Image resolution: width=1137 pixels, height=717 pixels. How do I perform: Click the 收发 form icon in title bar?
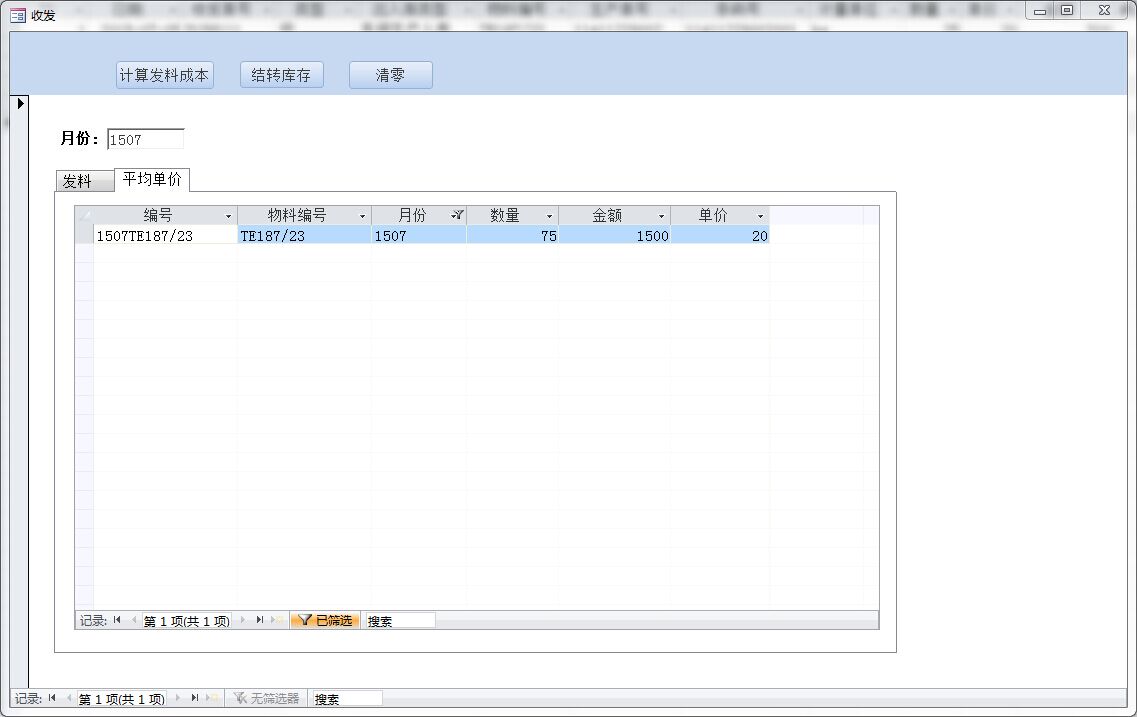pos(17,15)
